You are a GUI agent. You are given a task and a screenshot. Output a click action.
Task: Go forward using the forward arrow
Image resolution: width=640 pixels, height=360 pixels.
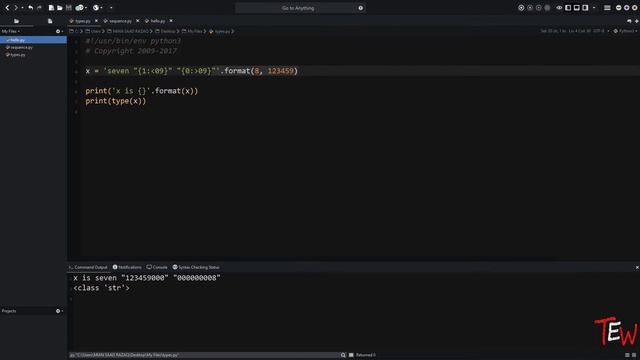(x=16, y=8)
